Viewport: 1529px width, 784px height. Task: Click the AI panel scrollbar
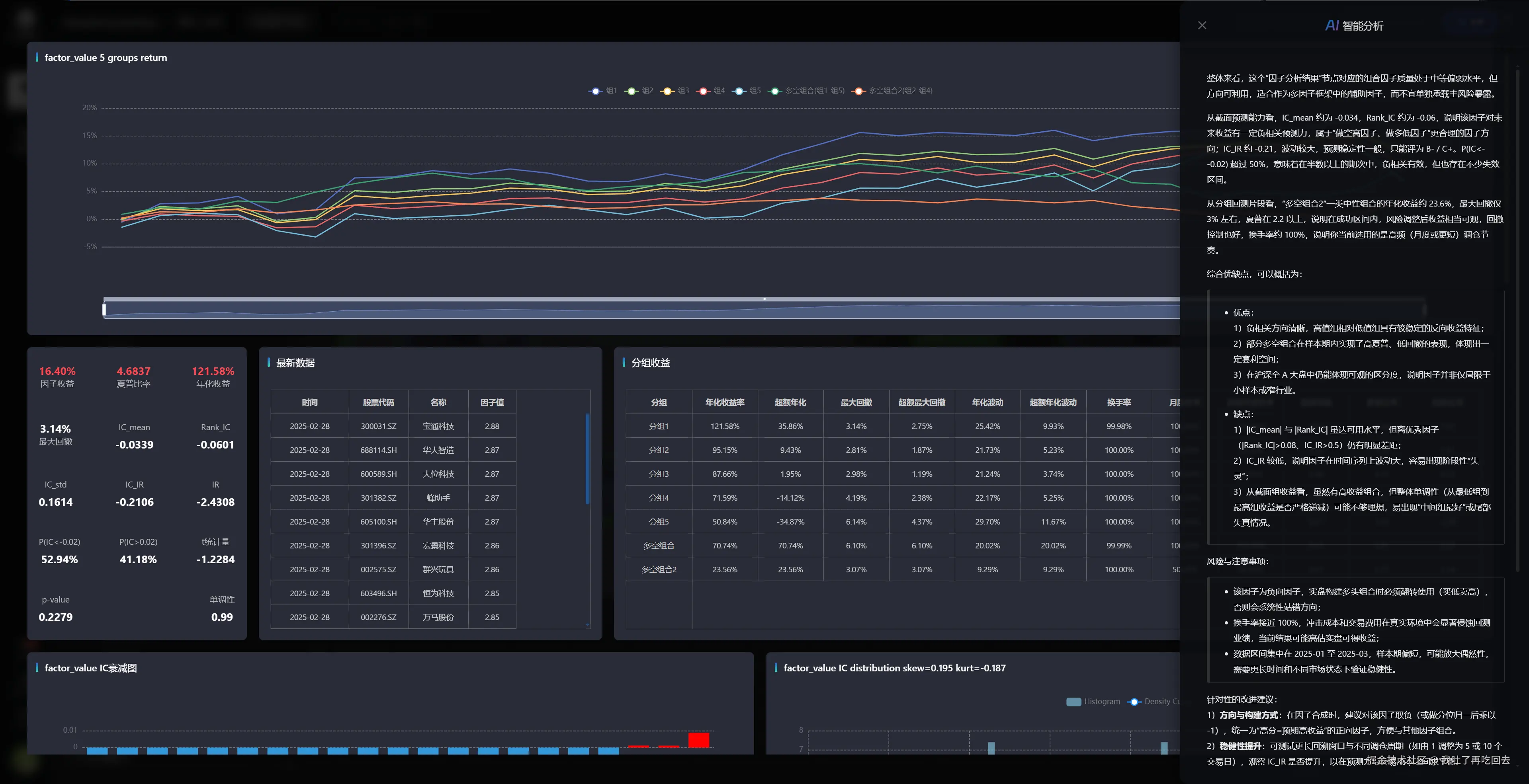click(x=1518, y=320)
